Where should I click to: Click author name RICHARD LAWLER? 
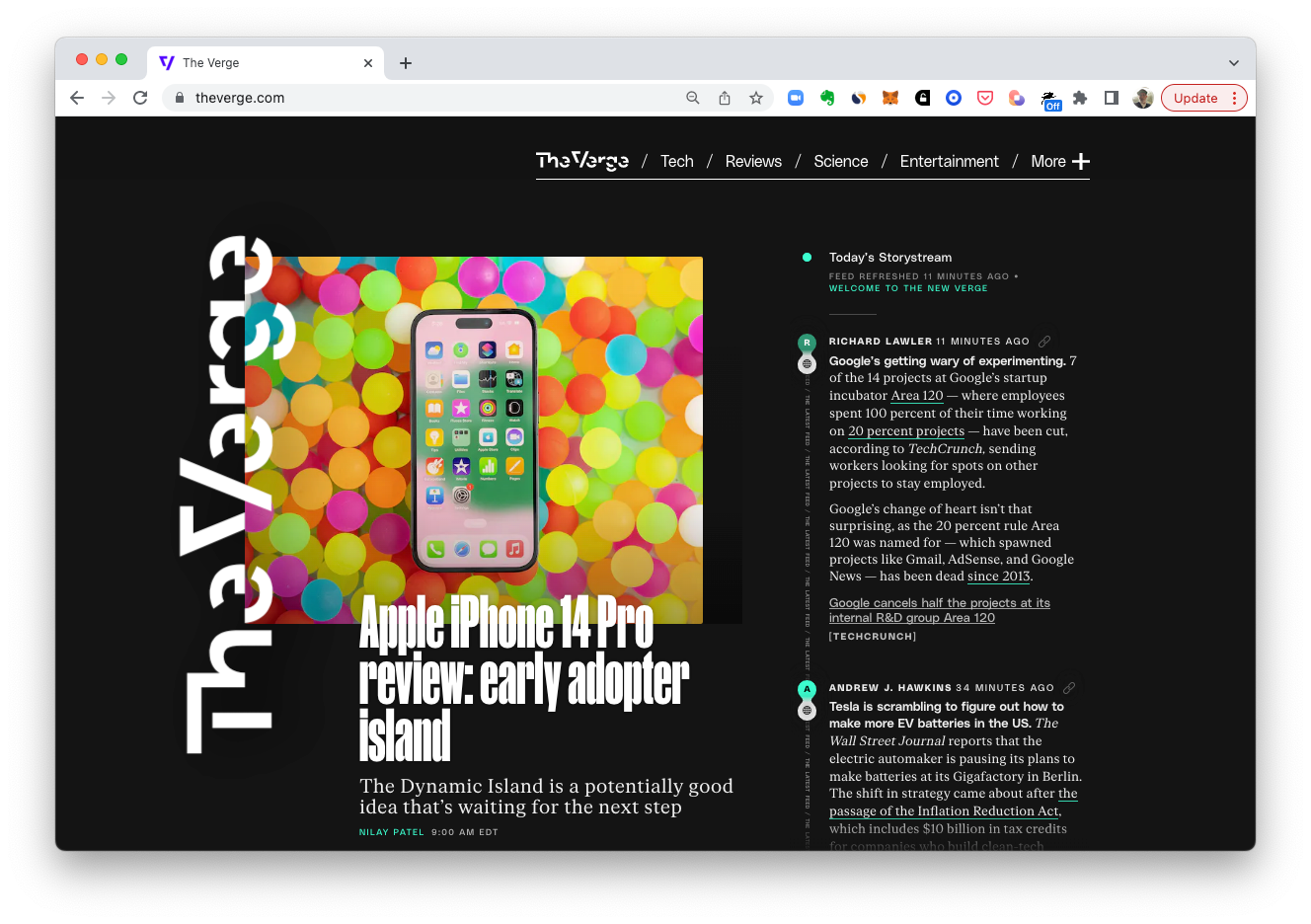(x=881, y=342)
